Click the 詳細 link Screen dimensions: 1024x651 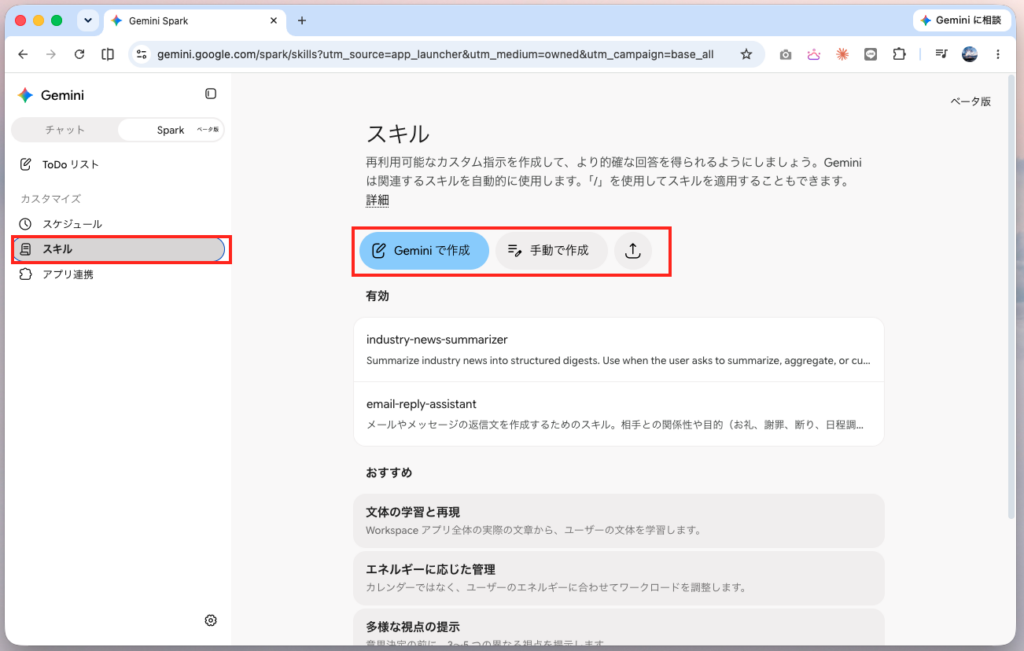(x=377, y=200)
